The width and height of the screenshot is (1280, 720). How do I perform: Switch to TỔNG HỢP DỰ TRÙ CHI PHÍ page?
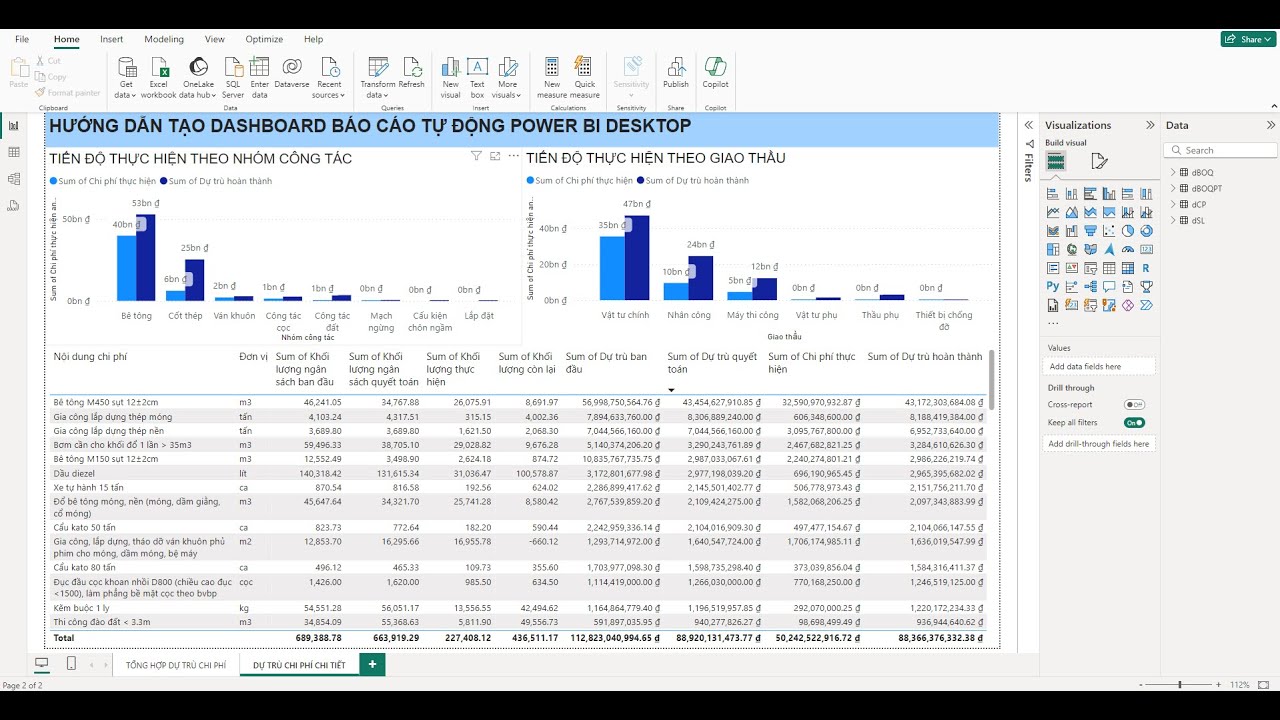pyautogui.click(x=176, y=664)
